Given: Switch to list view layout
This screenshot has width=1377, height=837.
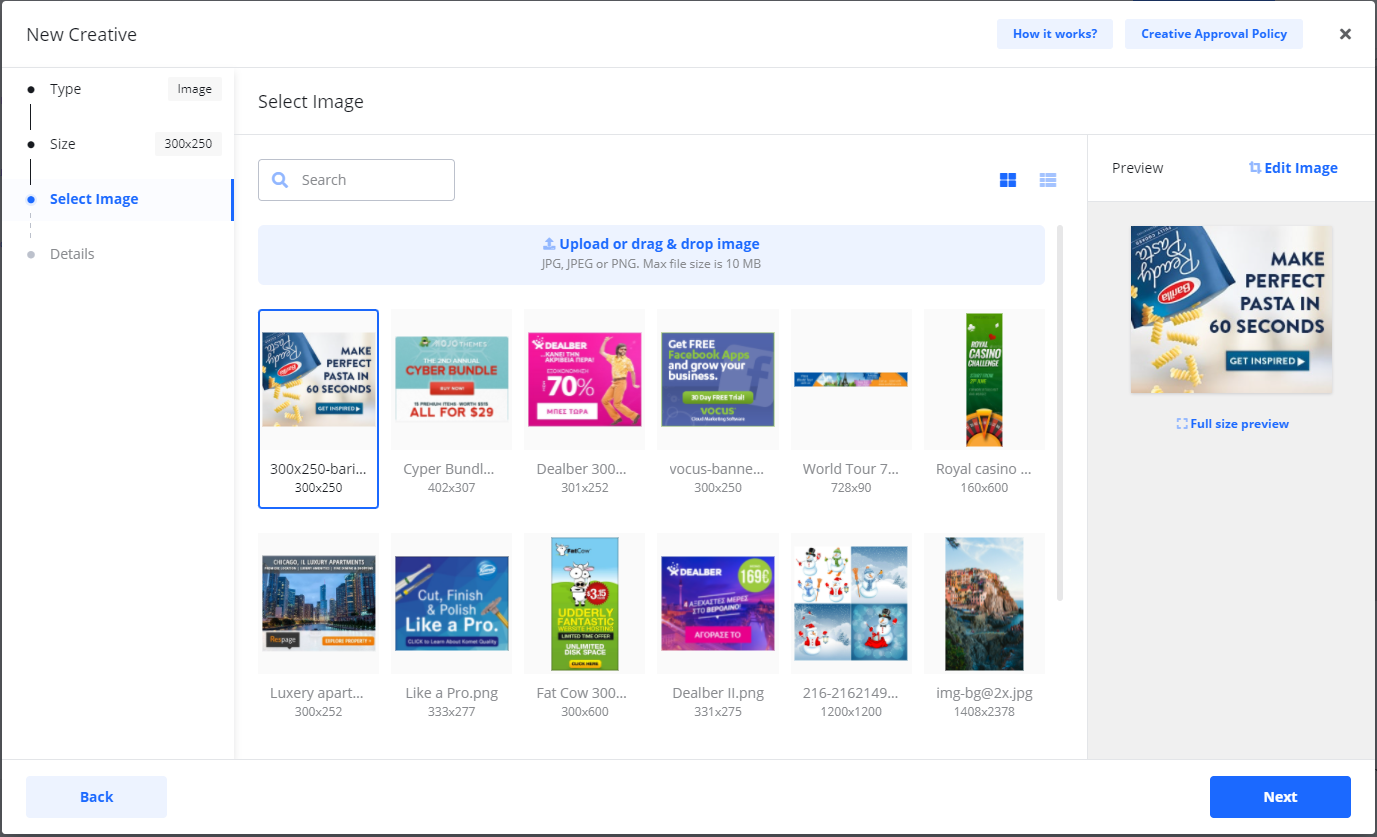Looking at the screenshot, I should (x=1047, y=180).
